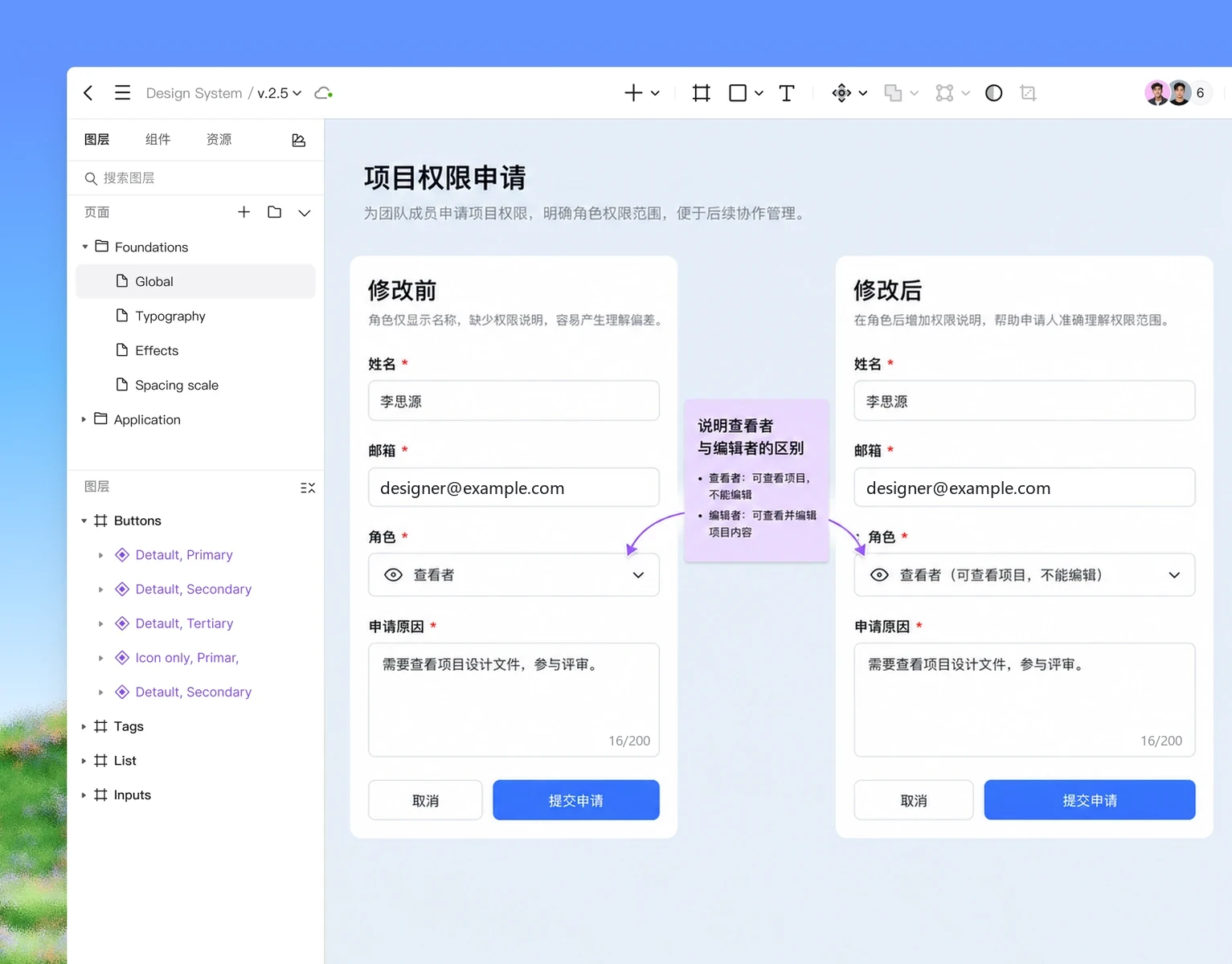Click the back arrow icon
This screenshot has width=1232, height=964.
point(88,93)
